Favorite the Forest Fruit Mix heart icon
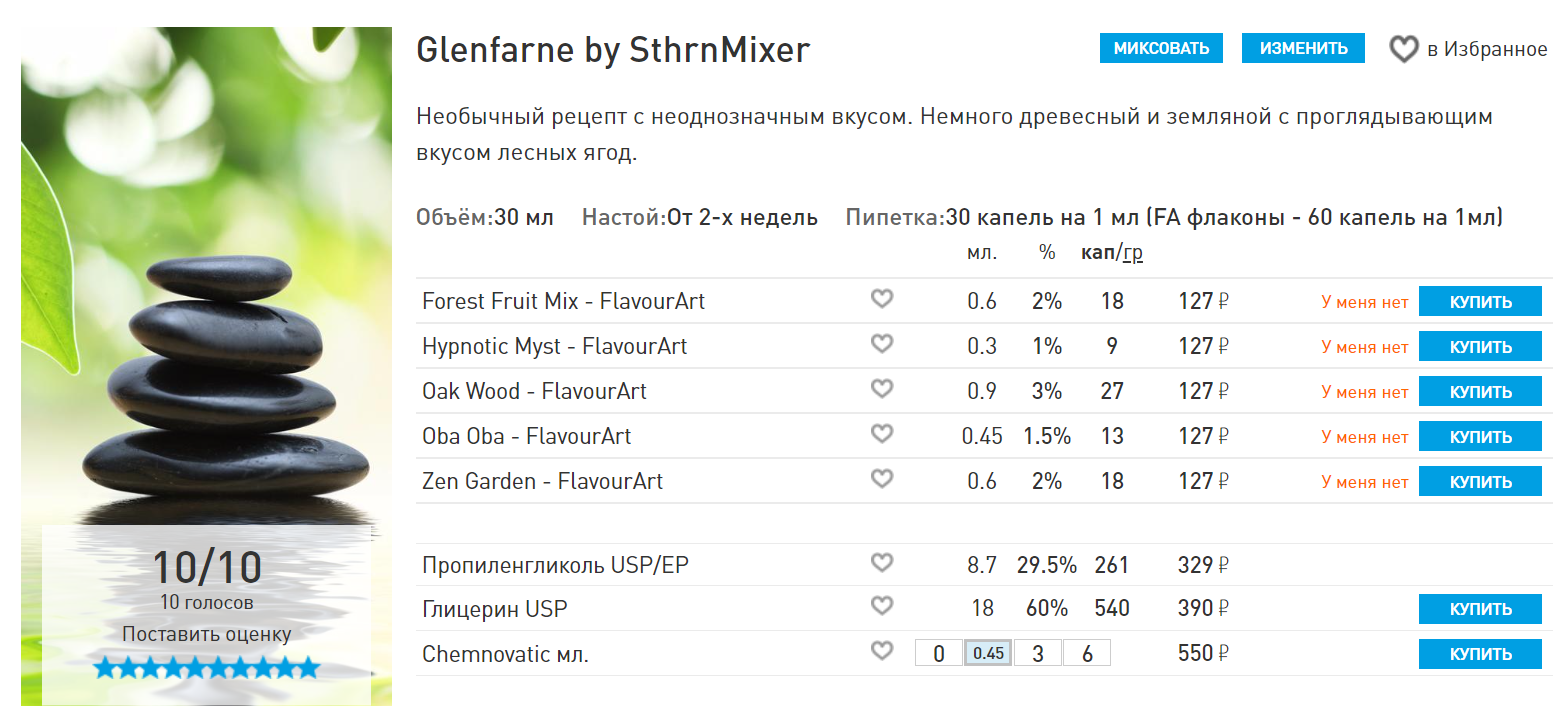This screenshot has width=1568, height=706. coord(881,299)
